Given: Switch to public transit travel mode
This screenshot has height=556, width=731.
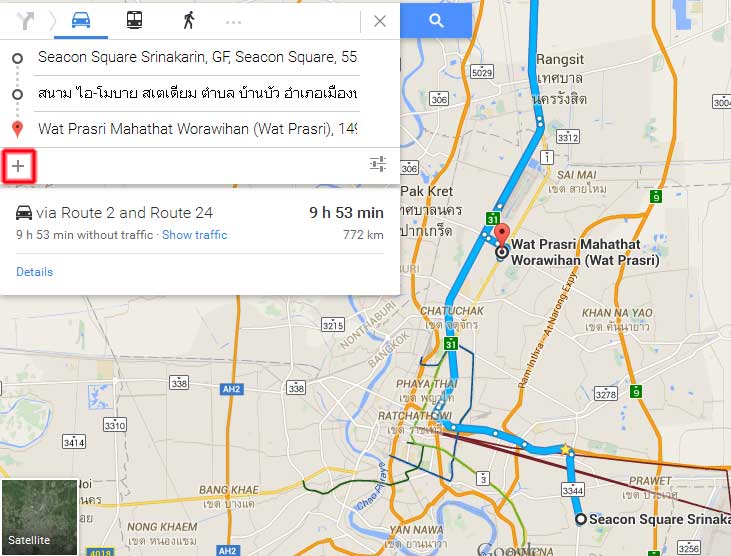Looking at the screenshot, I should point(134,21).
